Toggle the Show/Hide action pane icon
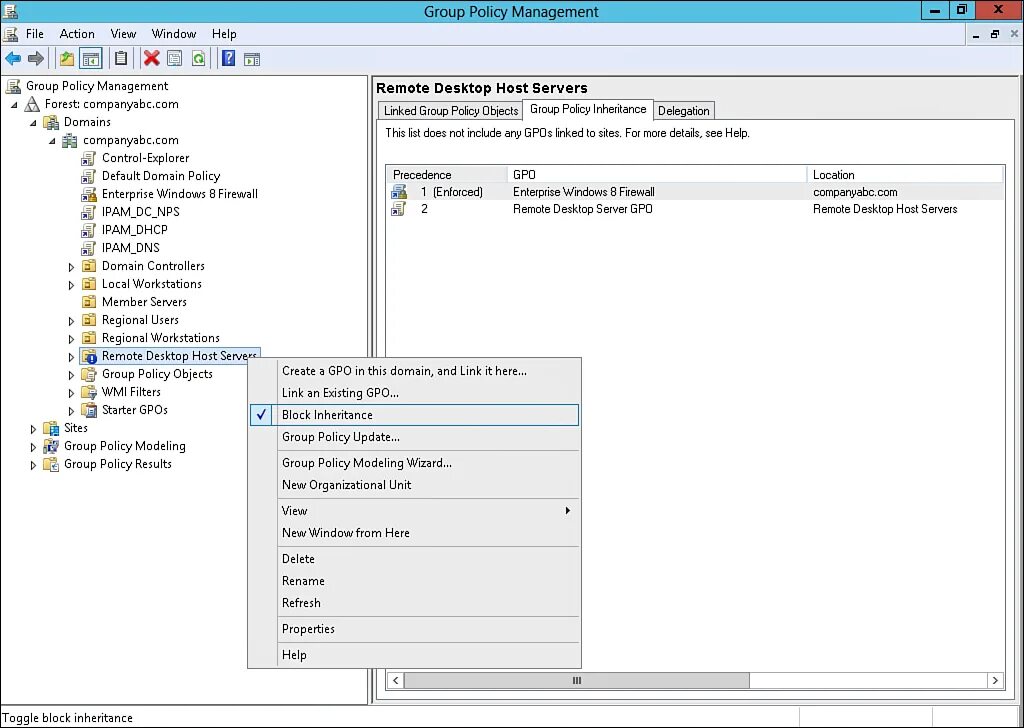Image resolution: width=1024 pixels, height=728 pixels. (252, 59)
